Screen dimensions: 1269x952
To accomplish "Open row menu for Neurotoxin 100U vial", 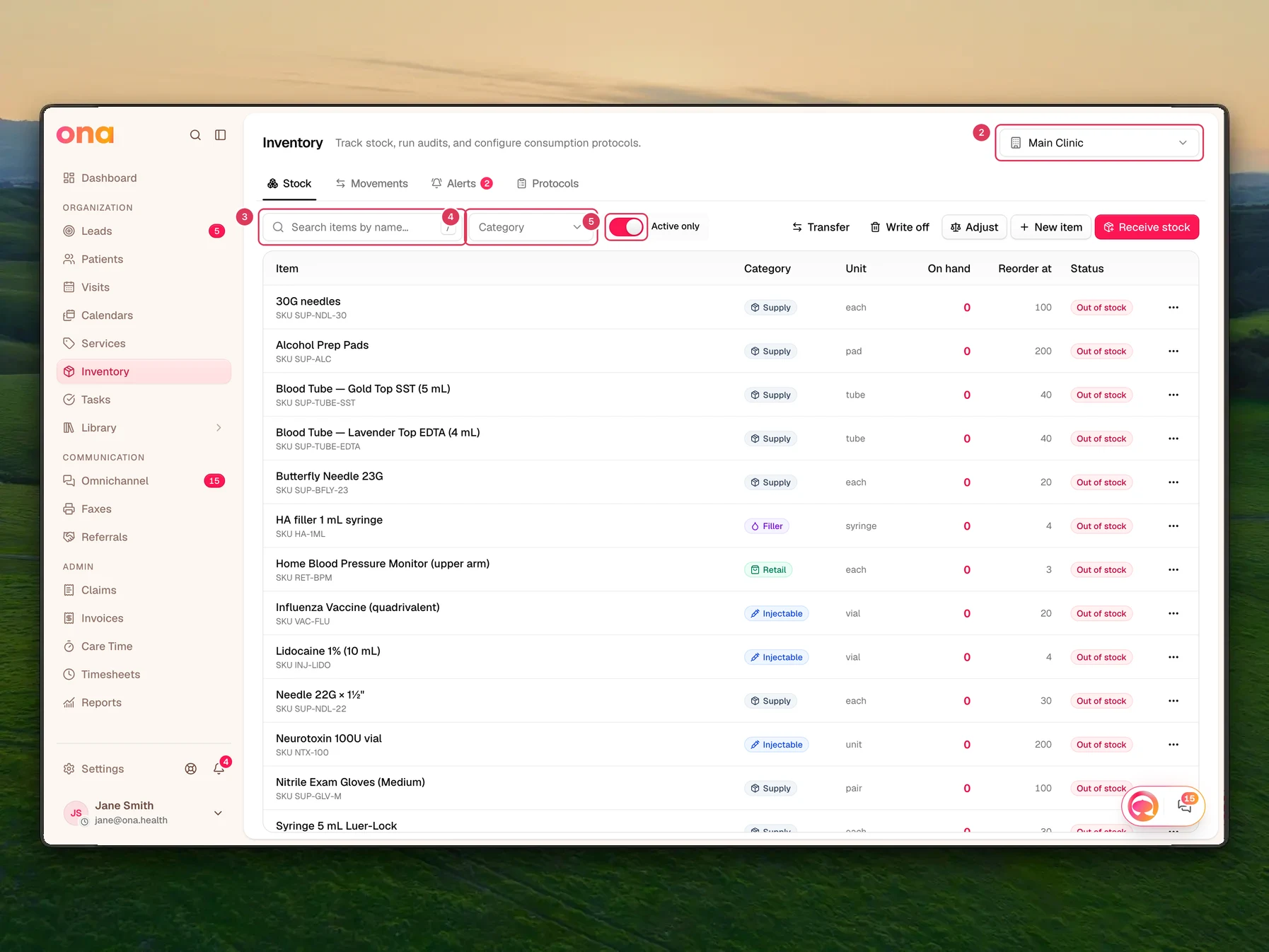I will coord(1174,745).
